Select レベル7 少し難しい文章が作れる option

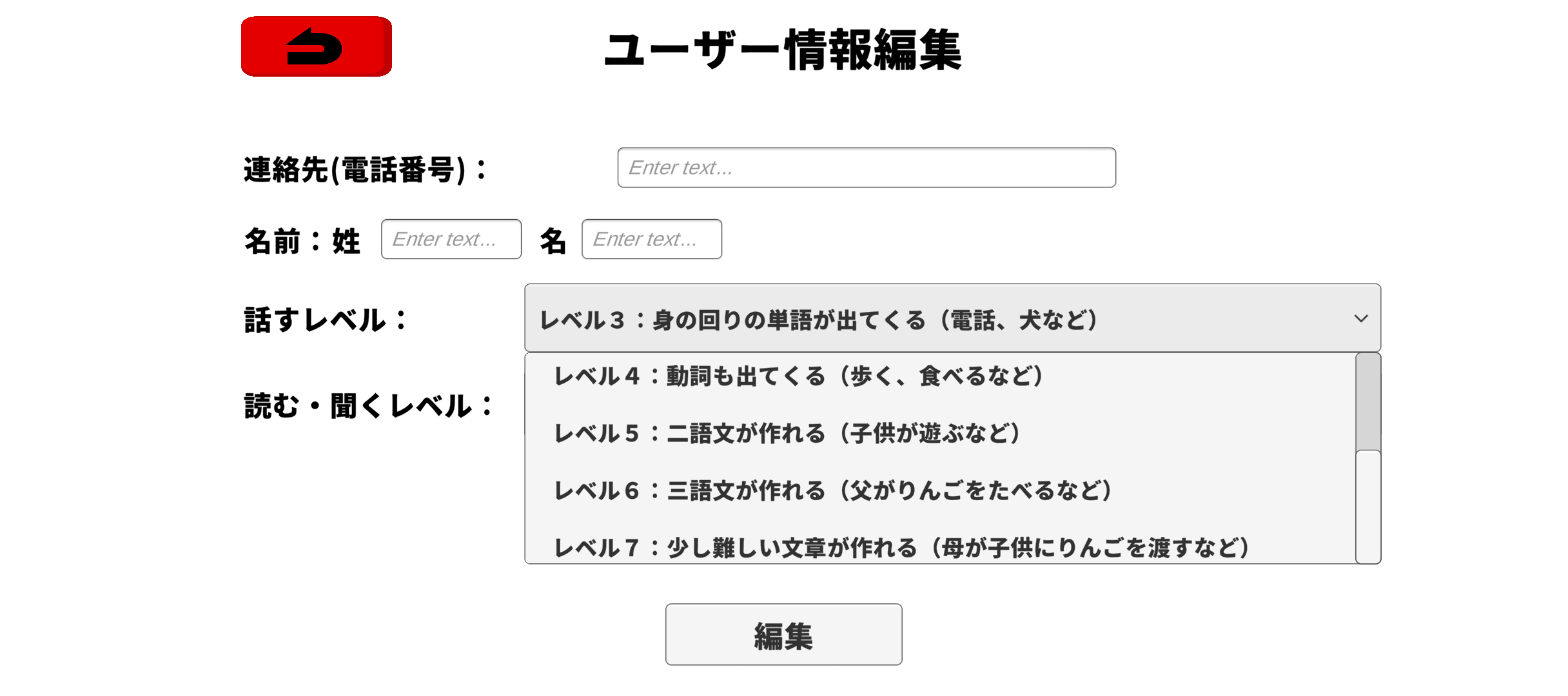pyautogui.click(x=901, y=548)
